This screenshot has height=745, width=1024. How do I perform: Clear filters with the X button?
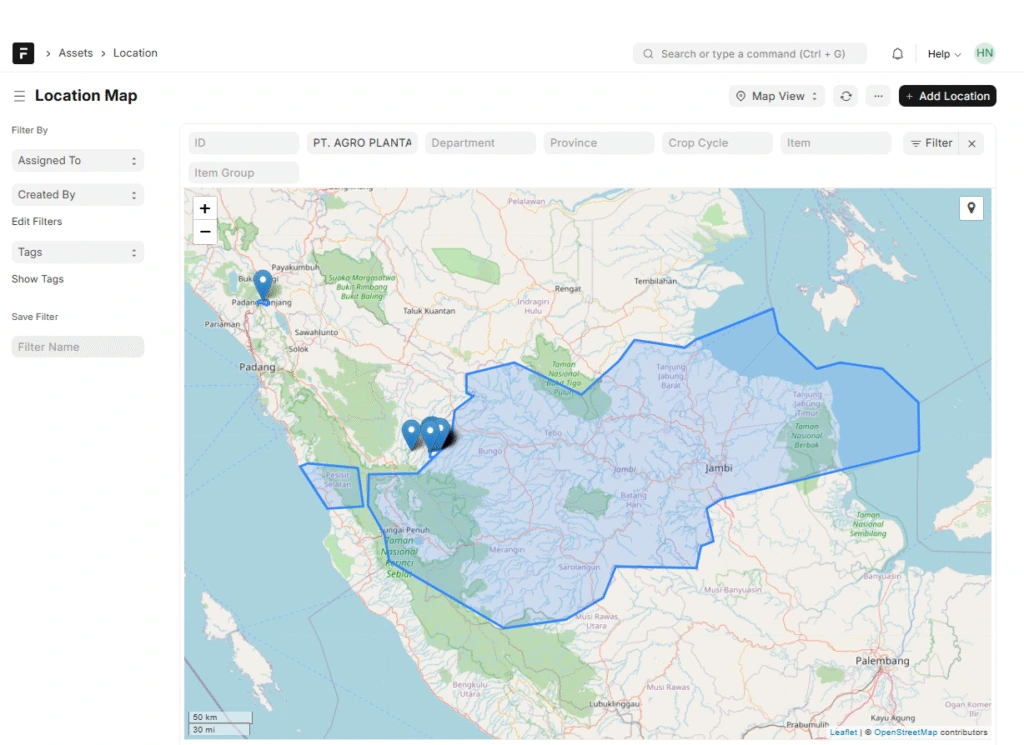[x=972, y=144]
